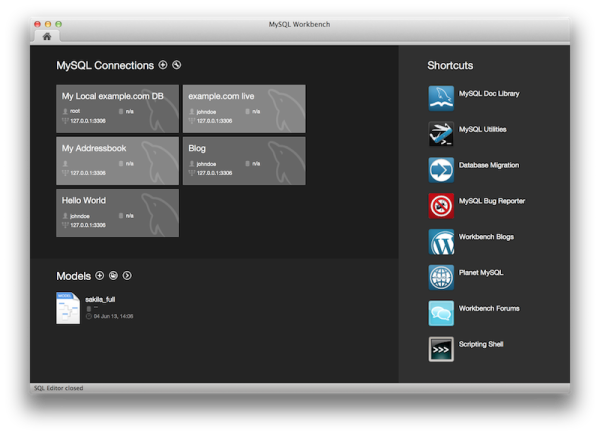Click Scripting Shell label

[481, 344]
